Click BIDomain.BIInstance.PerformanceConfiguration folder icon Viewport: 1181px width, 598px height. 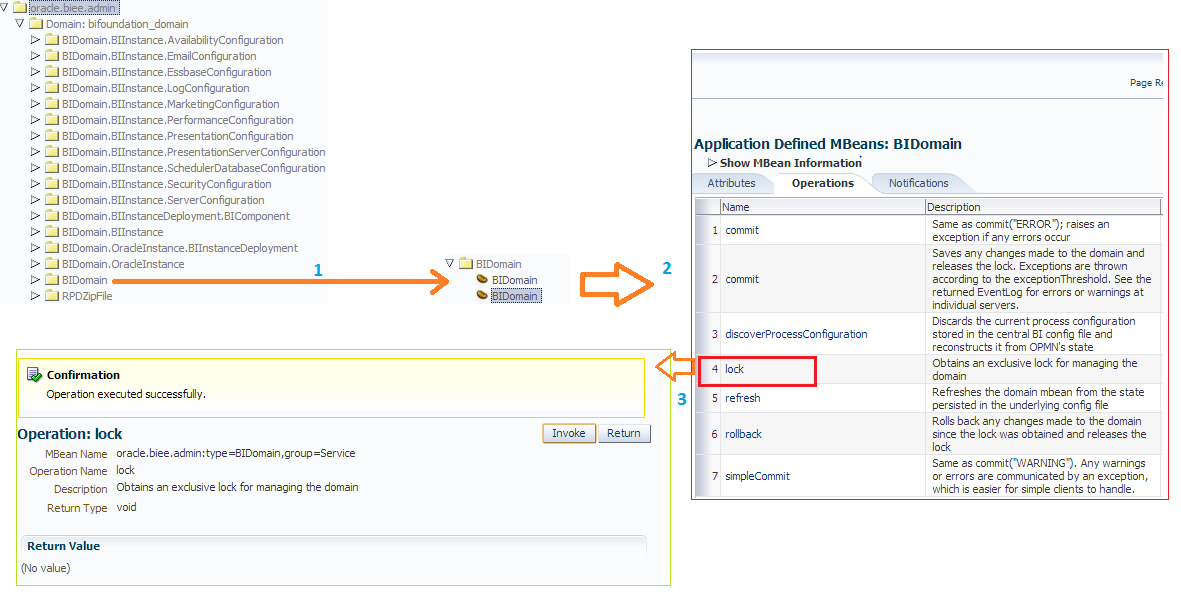pos(51,120)
